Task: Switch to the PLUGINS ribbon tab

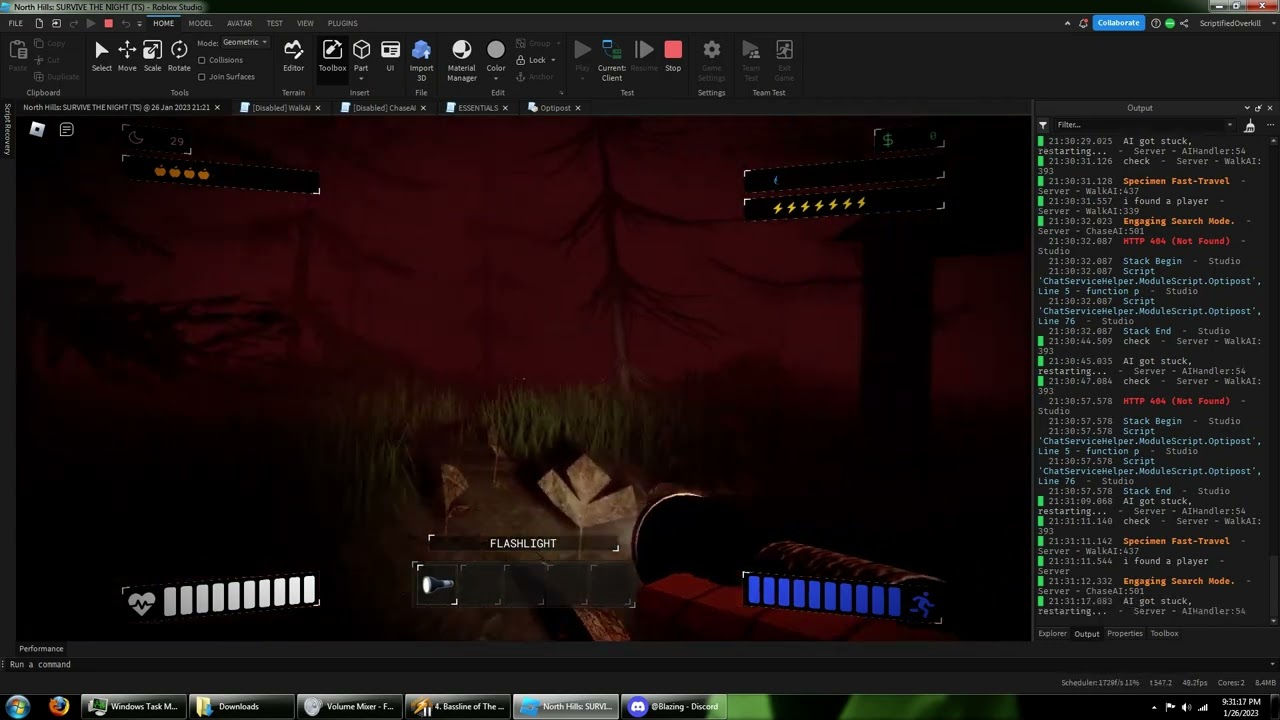Action: pyautogui.click(x=343, y=23)
